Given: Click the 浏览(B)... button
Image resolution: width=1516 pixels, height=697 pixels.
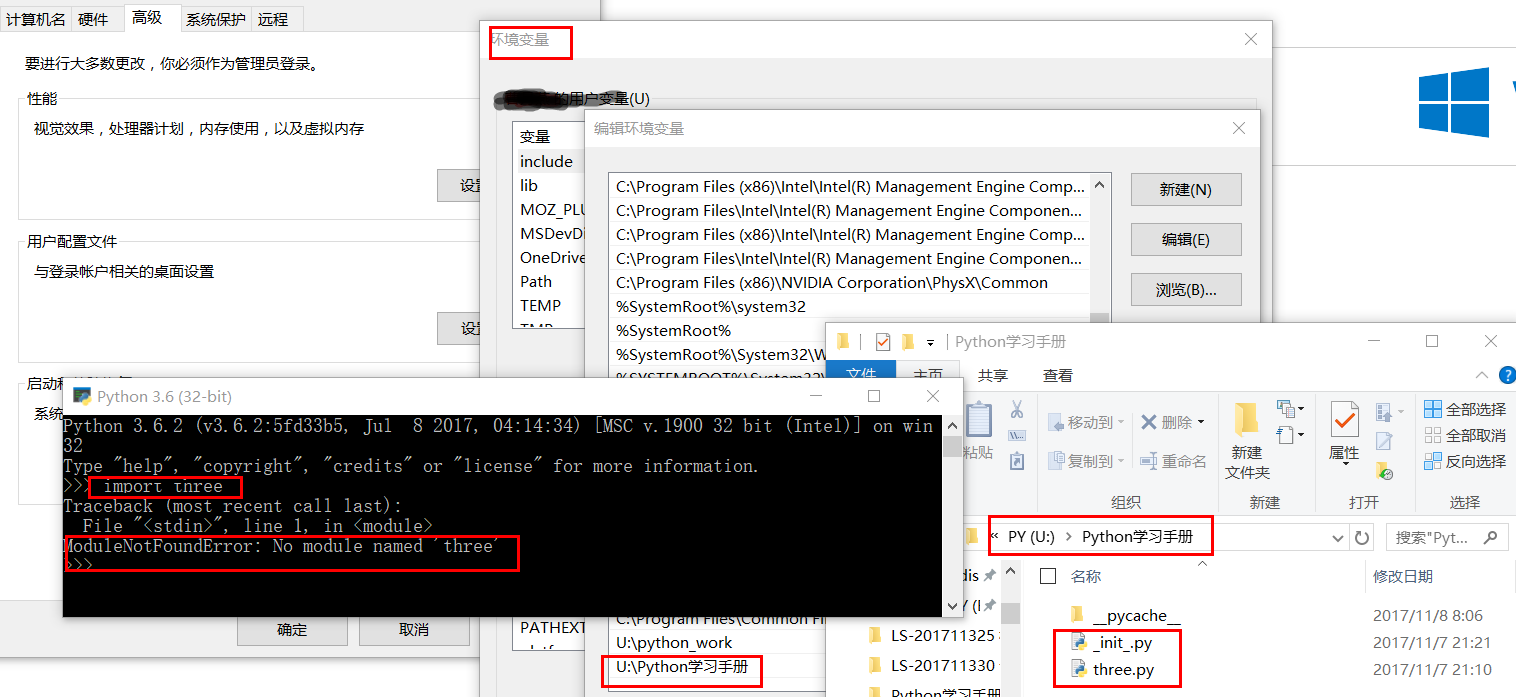Looking at the screenshot, I should [1185, 290].
